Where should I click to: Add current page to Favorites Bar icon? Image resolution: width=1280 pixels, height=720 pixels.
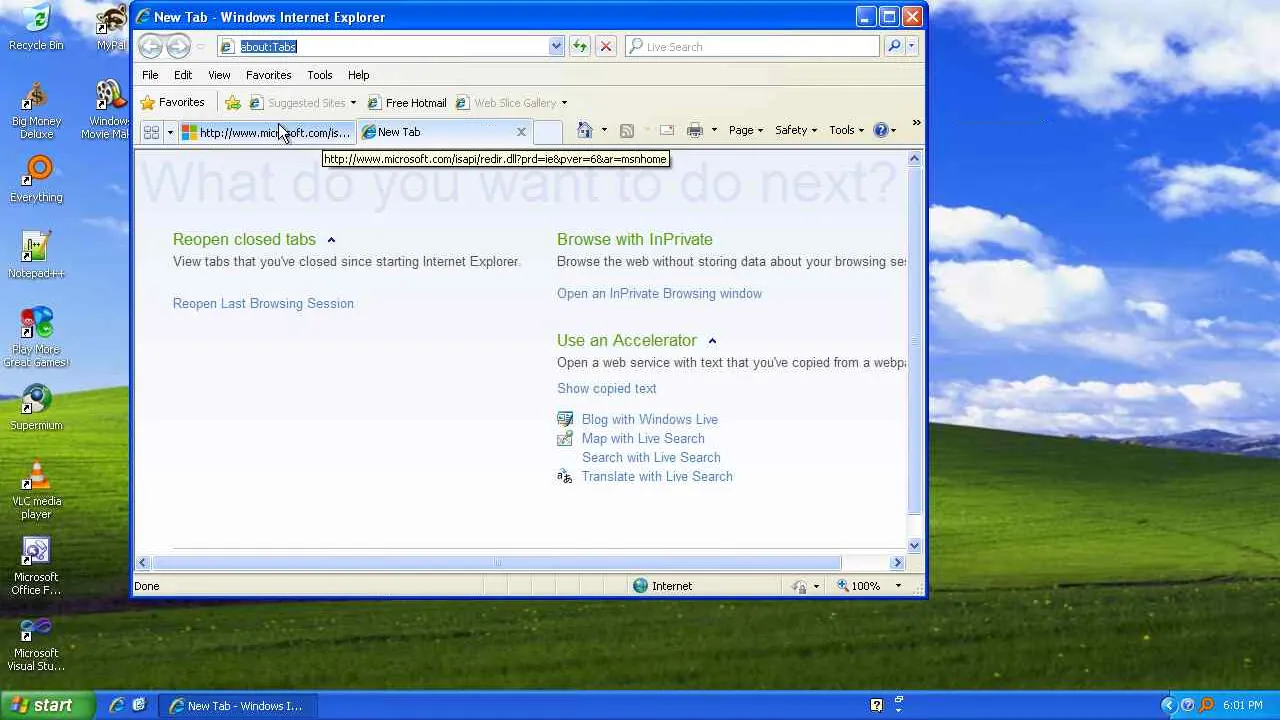(233, 102)
